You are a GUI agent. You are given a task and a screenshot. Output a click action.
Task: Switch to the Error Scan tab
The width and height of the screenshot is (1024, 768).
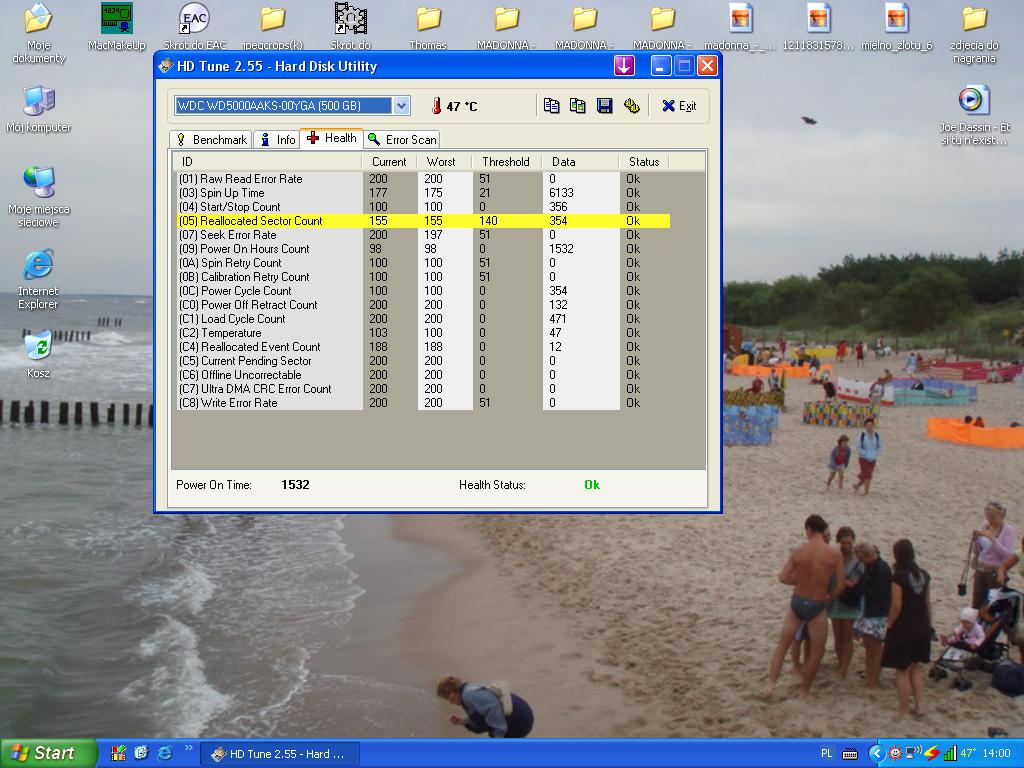pos(402,140)
